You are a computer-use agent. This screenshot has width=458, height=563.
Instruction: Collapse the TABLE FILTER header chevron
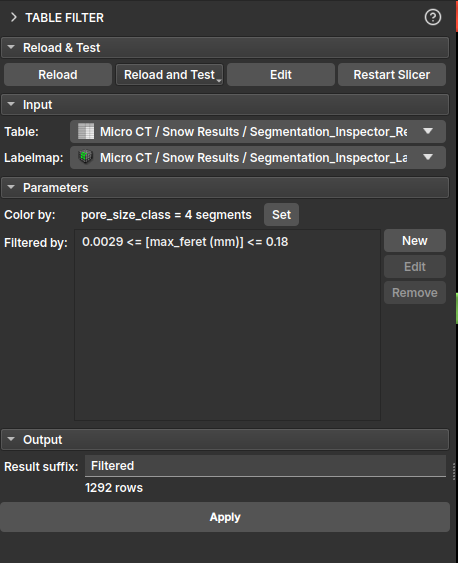[x=14, y=17]
